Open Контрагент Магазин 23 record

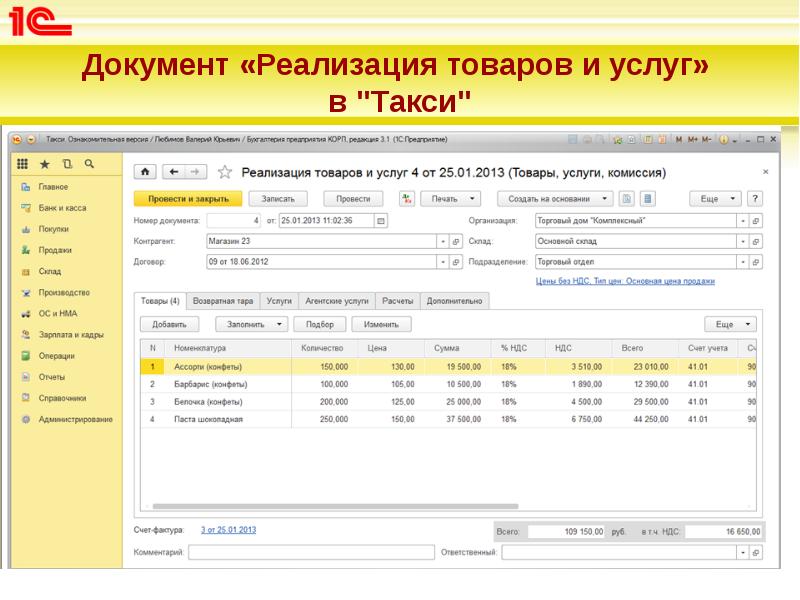pyautogui.click(x=456, y=241)
